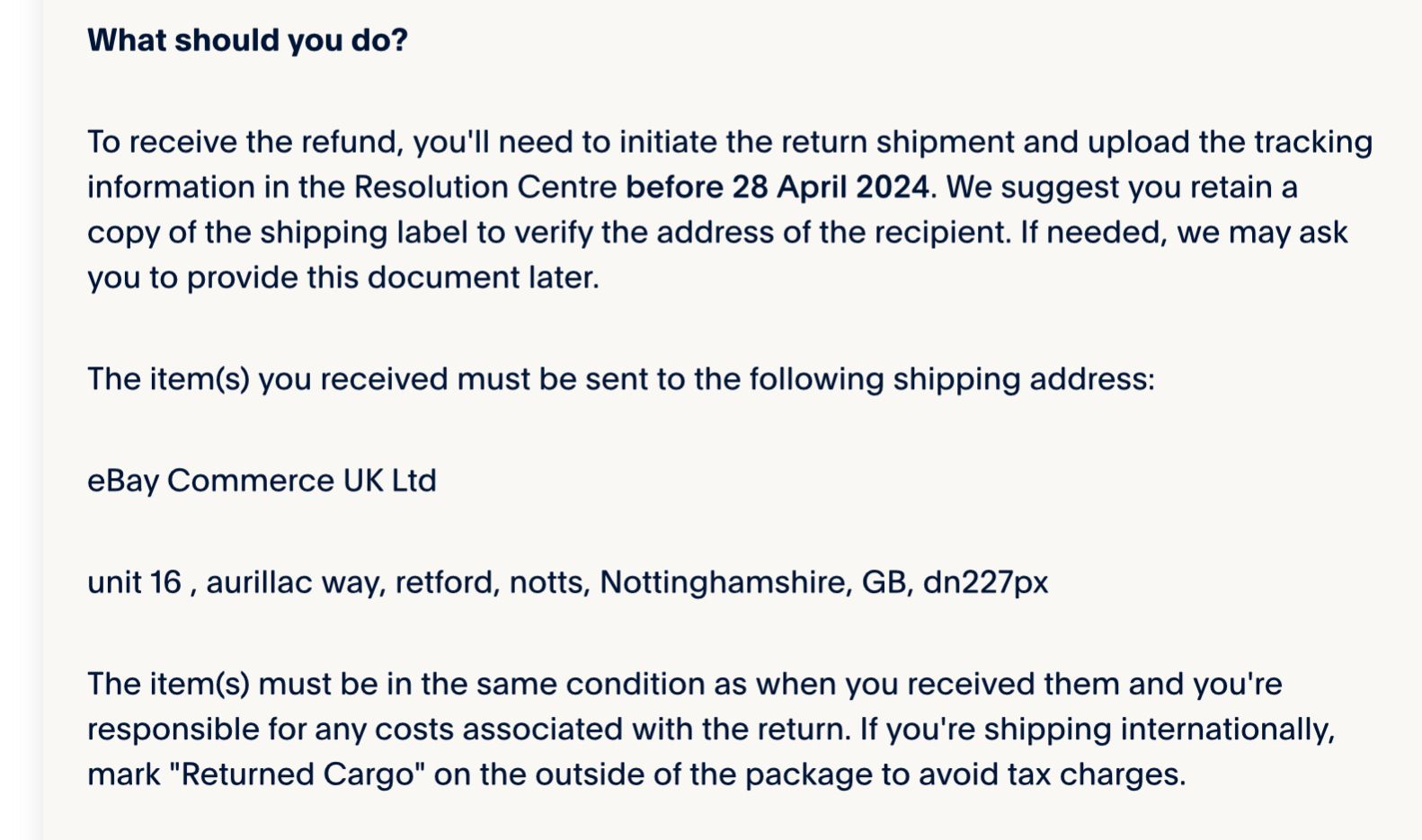The image size is (1422, 840).
Task: Click the words "Resolution Centre"
Action: click(484, 187)
